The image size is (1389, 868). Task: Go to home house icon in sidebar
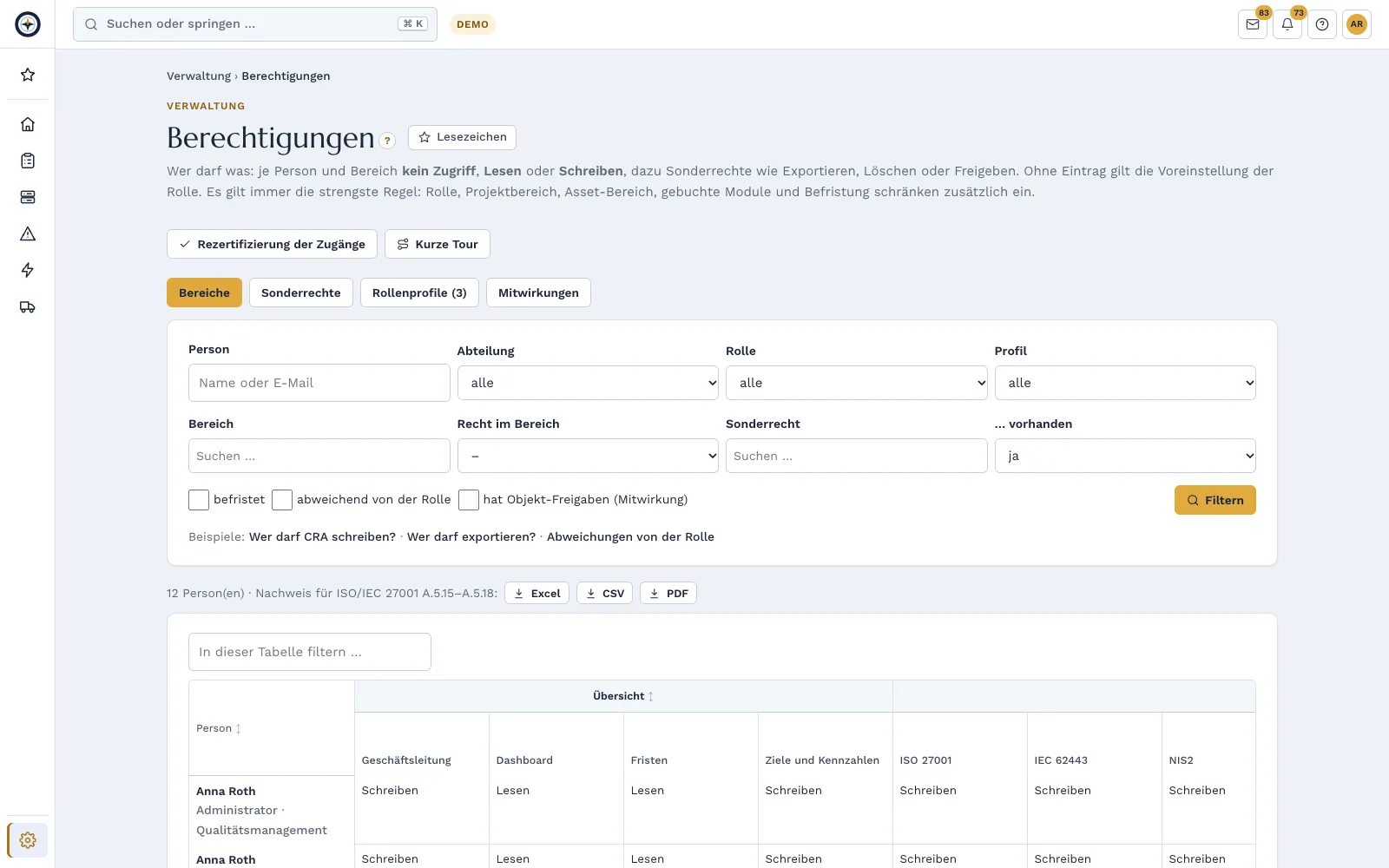(28, 124)
